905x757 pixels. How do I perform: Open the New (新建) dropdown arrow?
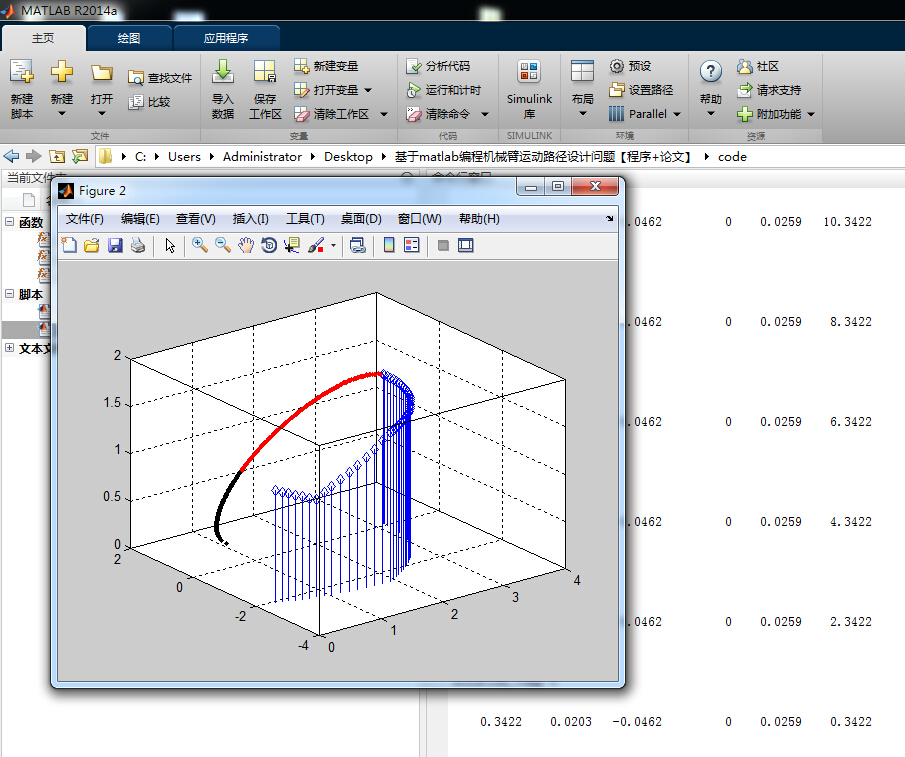62,114
